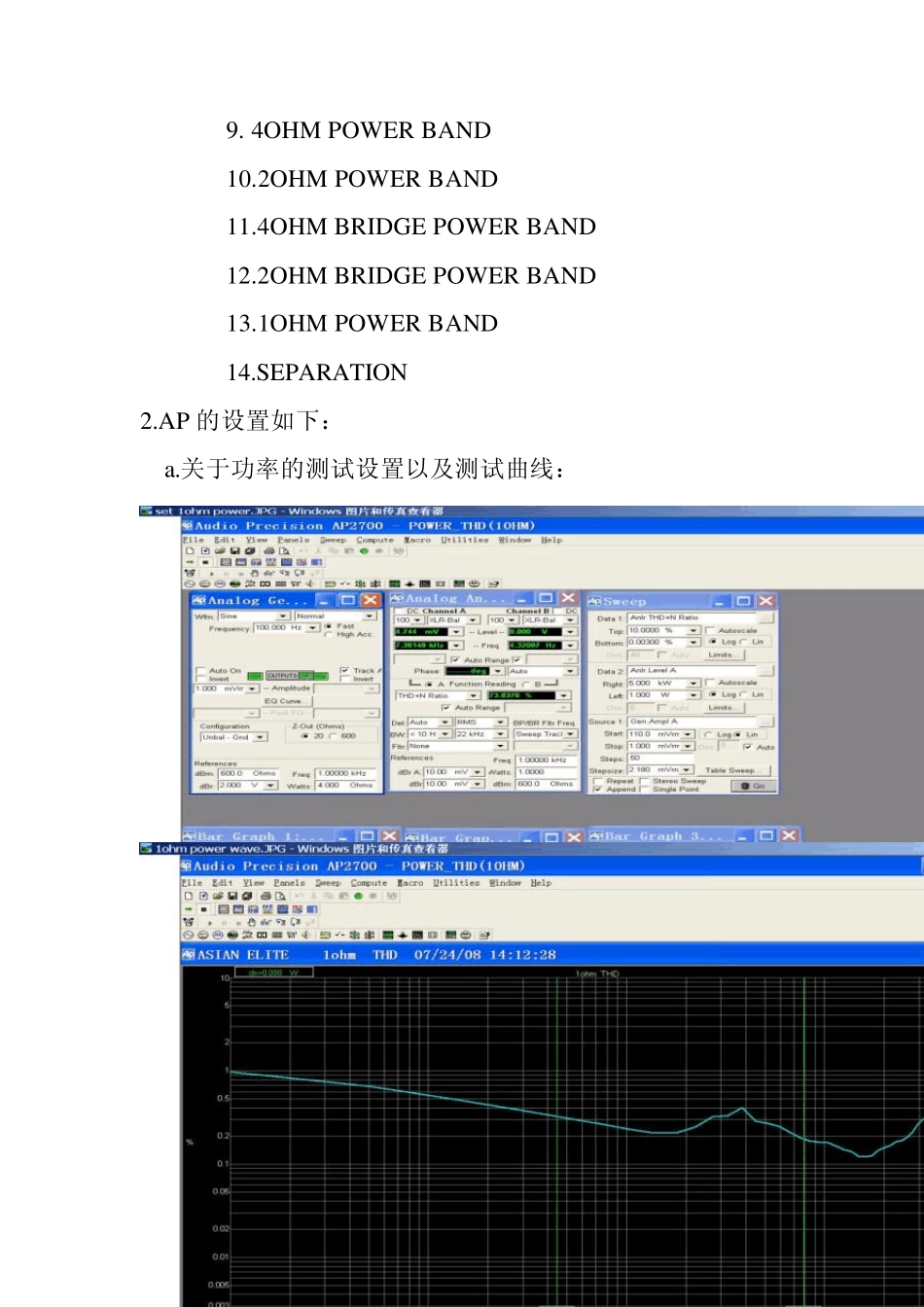This screenshot has width=924, height=1307.
Task: Toggle the Append checkbox in the Sweep panel
Action: pos(596,789)
